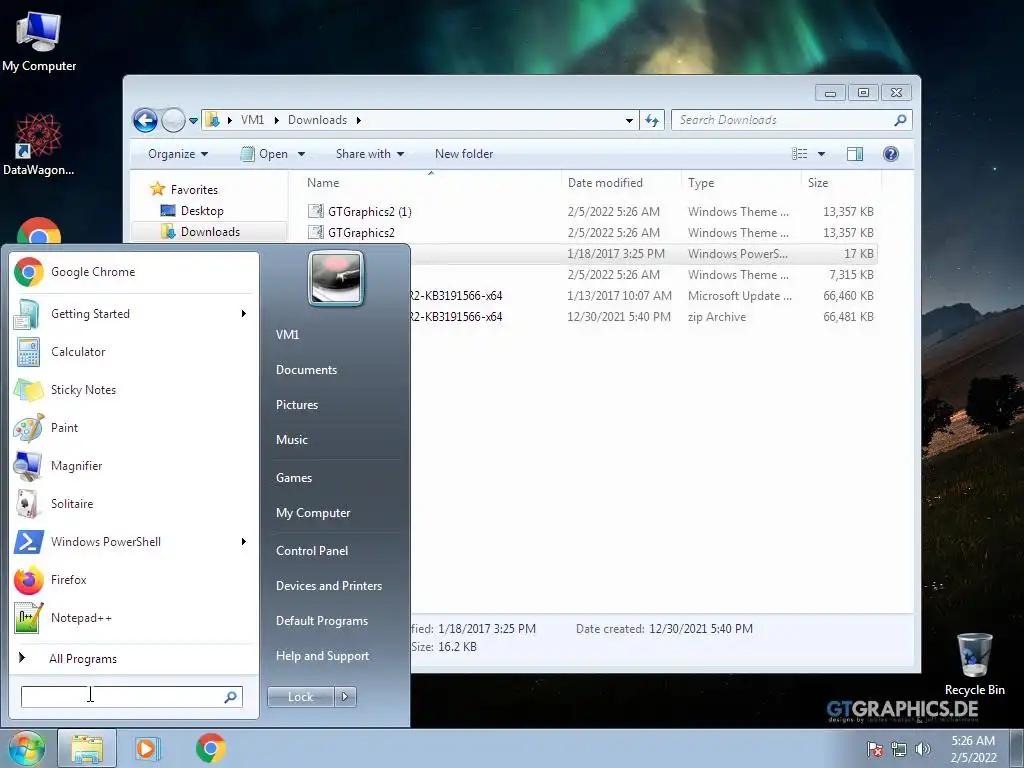
Task: Open Windows Media Player taskbar icon
Action: 147,748
